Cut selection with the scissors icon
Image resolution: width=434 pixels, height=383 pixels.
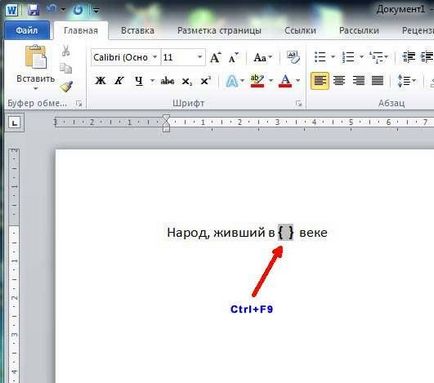pos(66,51)
